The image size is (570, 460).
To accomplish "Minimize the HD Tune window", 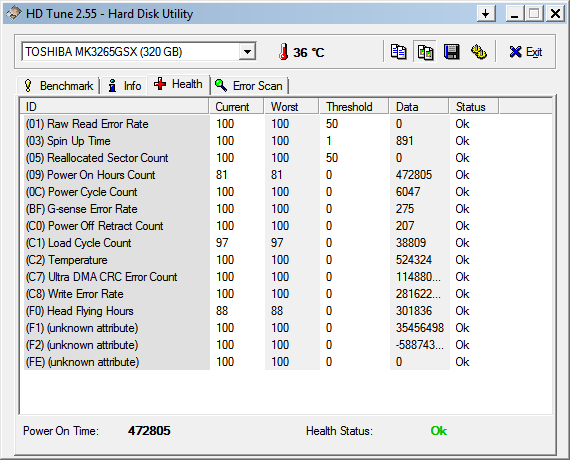I will 514,14.
